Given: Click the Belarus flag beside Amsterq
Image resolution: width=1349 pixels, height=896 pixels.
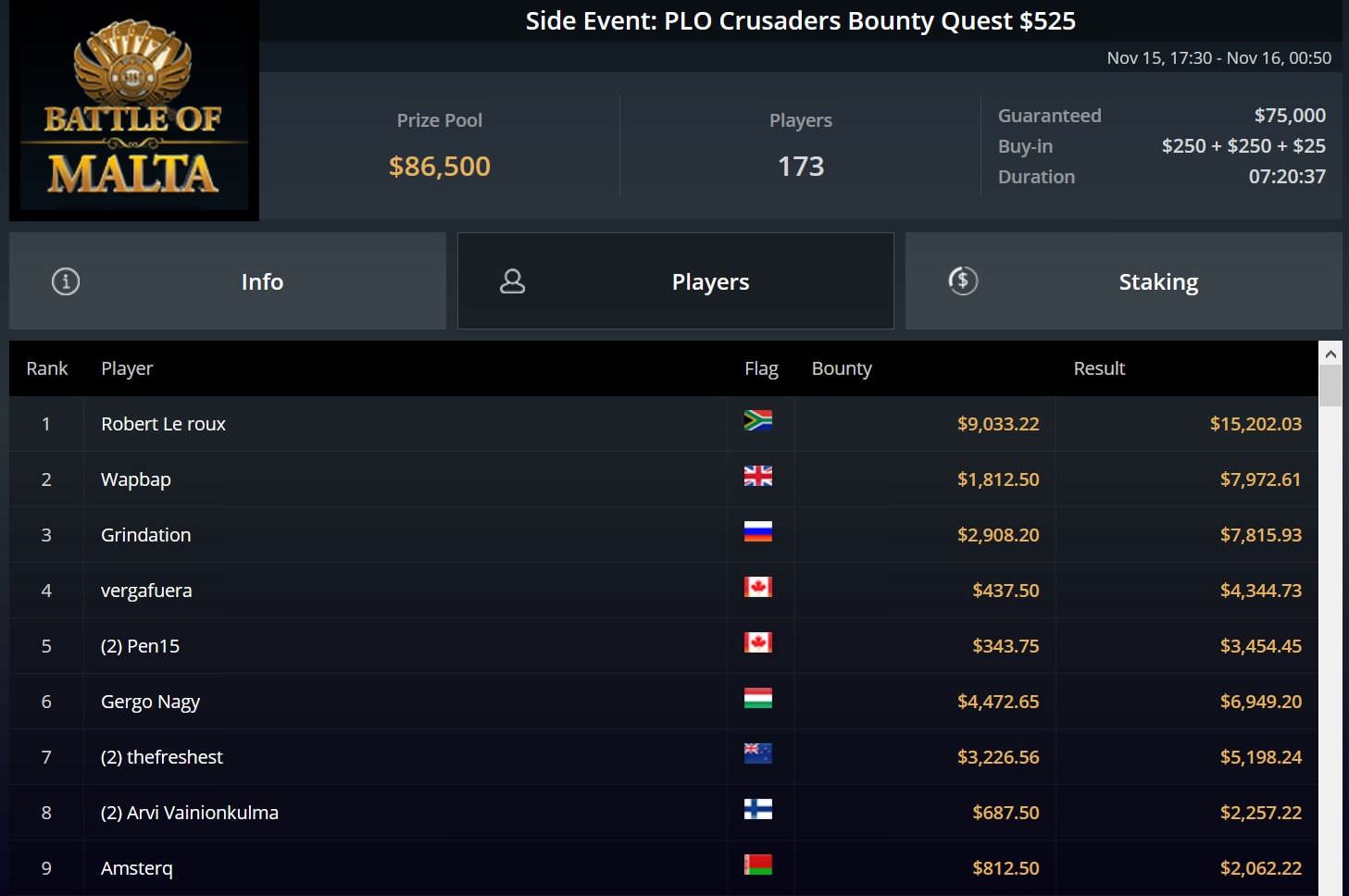Looking at the screenshot, I should click(757, 865).
